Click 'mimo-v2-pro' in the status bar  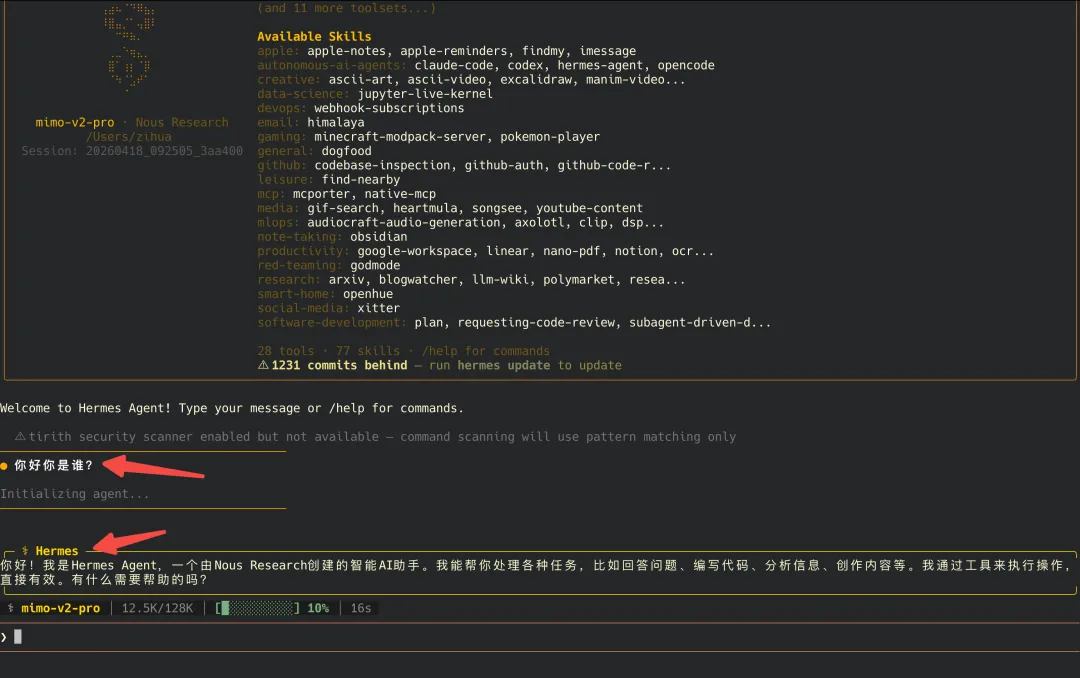61,608
